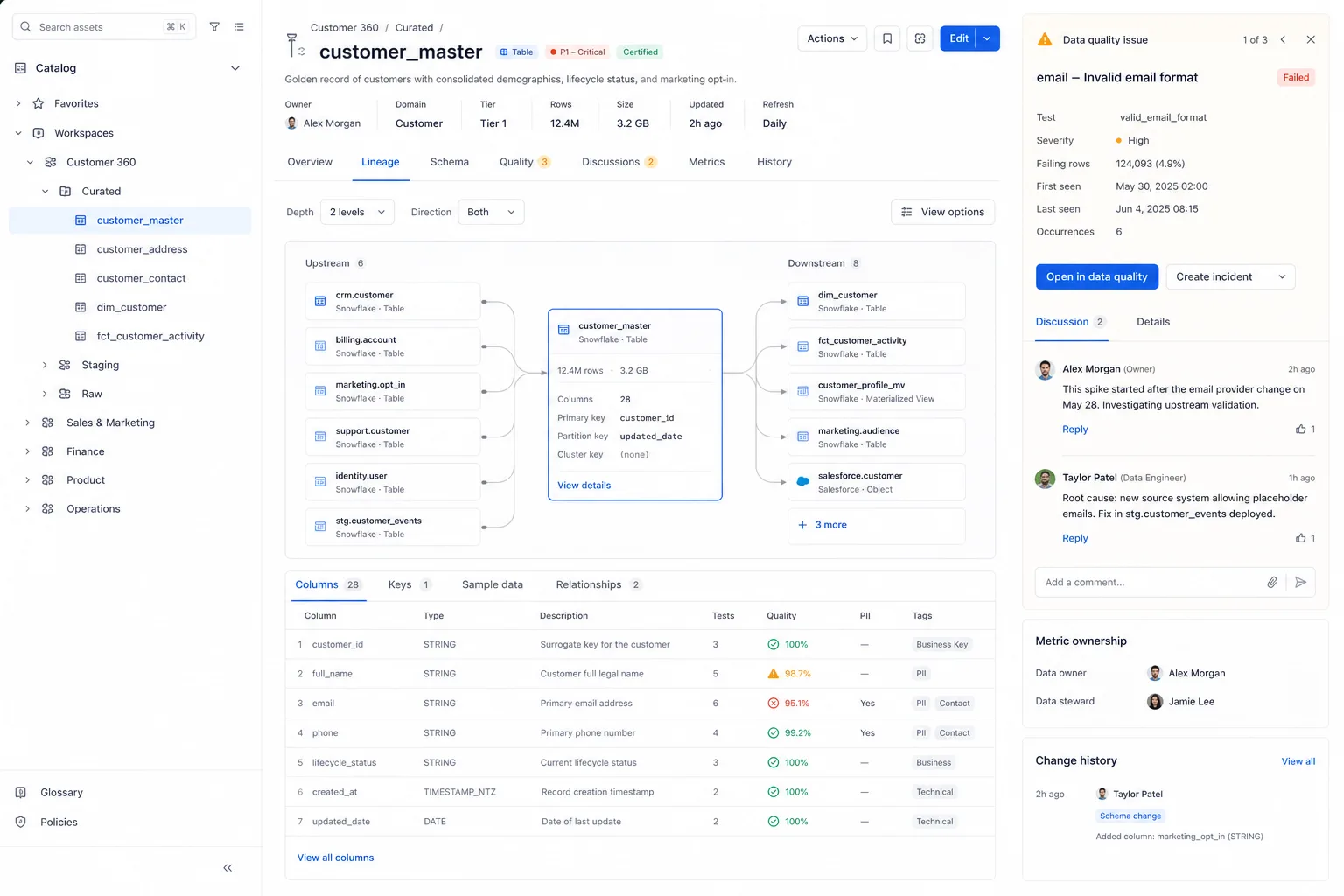Screen dimensions: 1344x896
Task: Open the Edit split-button arrow
Action: tap(988, 38)
